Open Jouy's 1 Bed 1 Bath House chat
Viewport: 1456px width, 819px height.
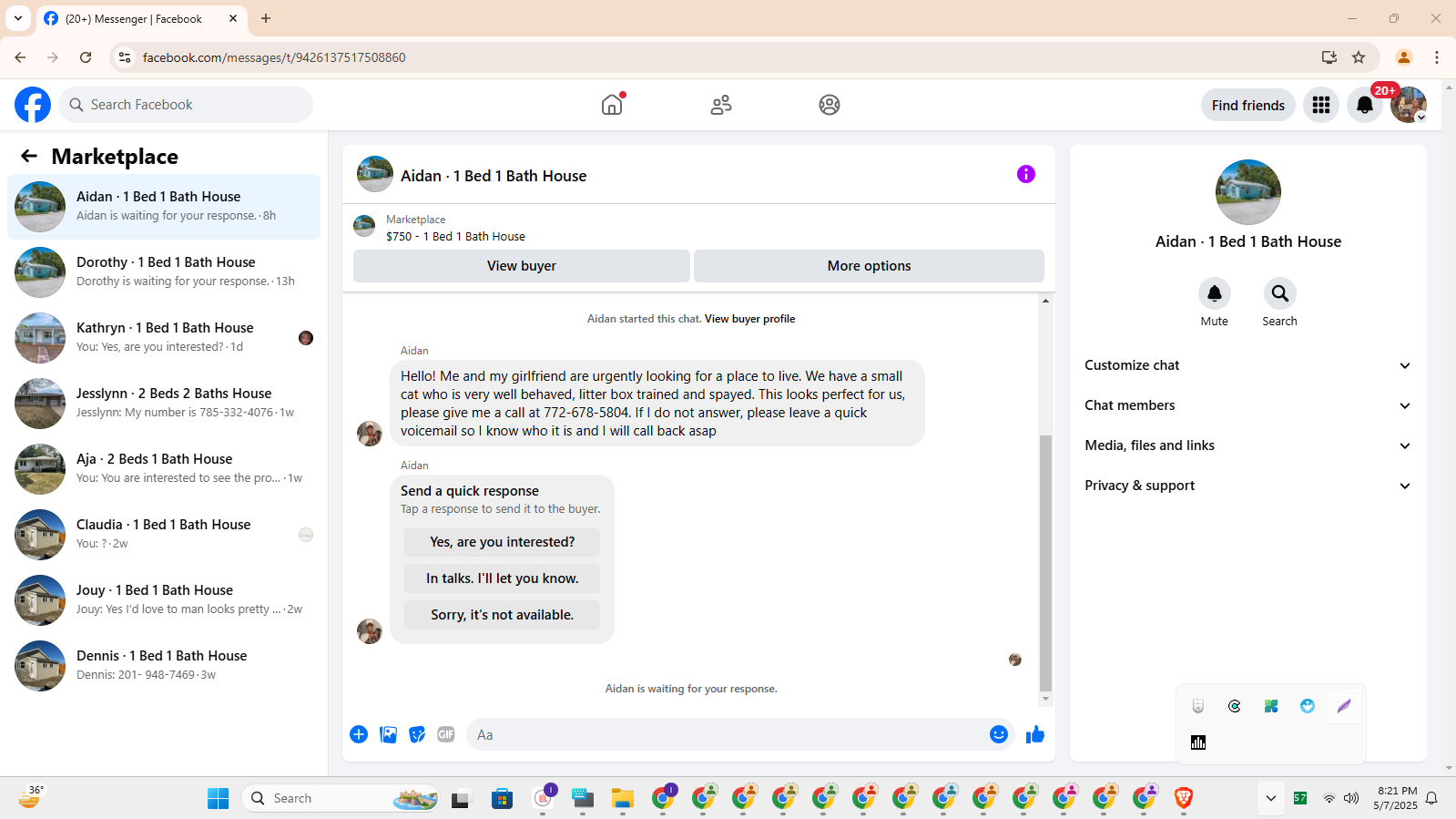tap(164, 600)
